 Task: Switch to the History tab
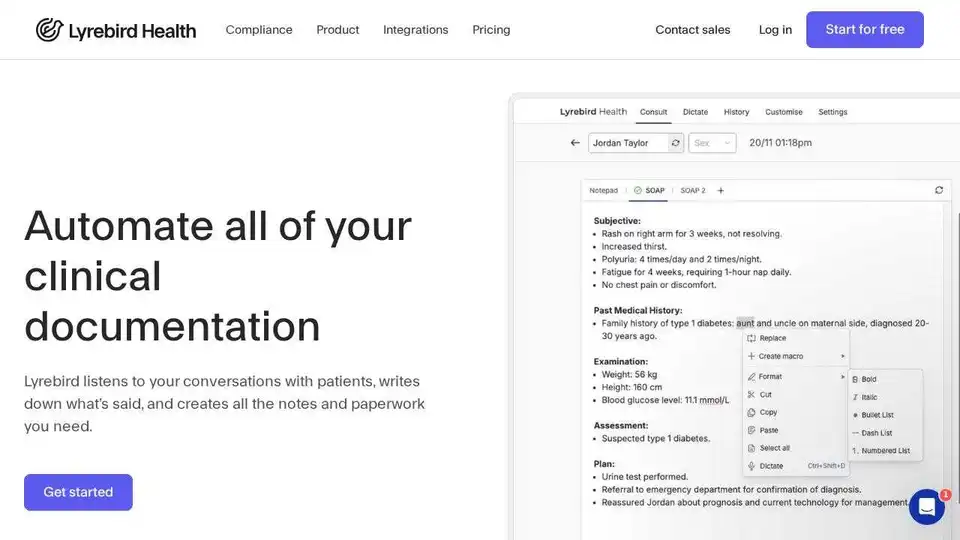737,112
